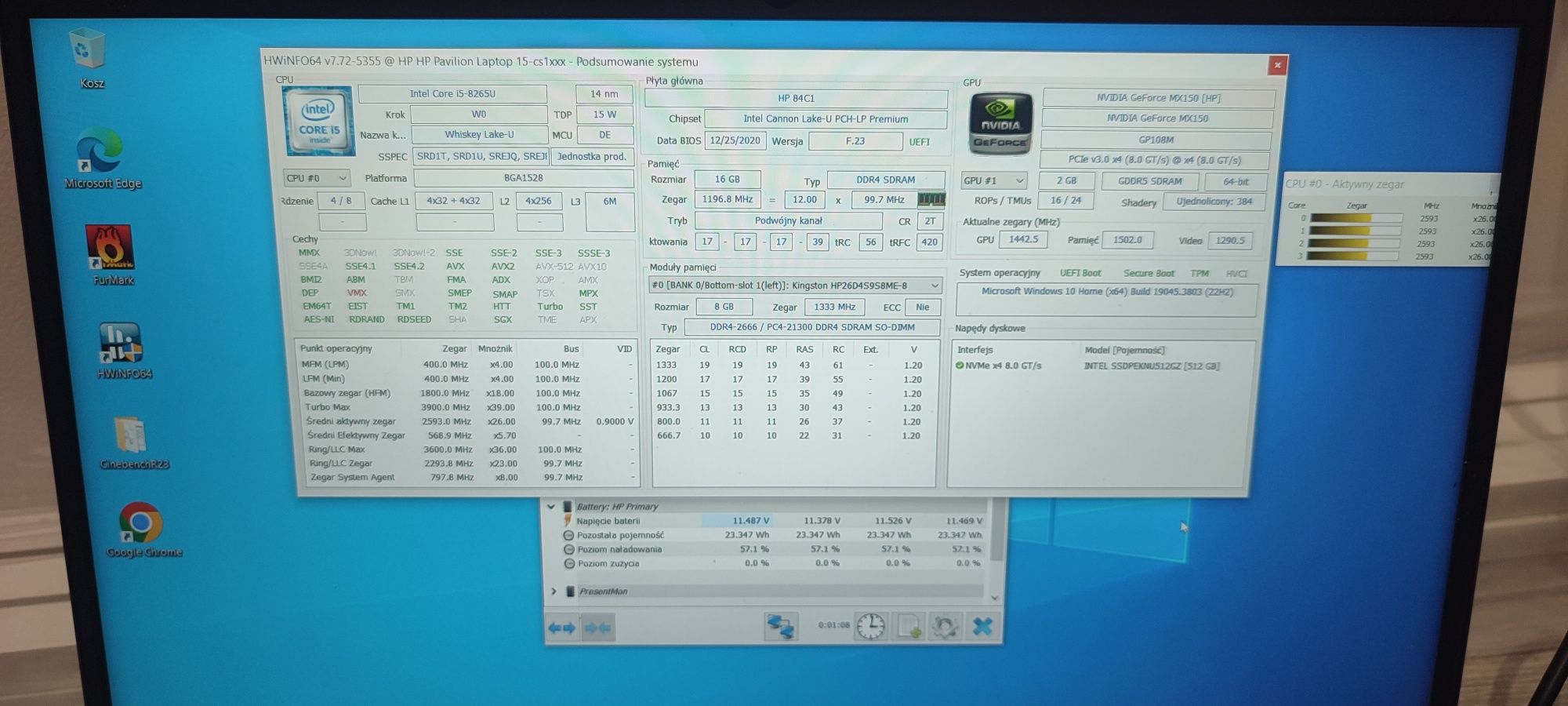Screen dimensions: 1568x706
Task: Click the NVIDIA GeForce MX150 [HP] field
Action: (x=1158, y=98)
